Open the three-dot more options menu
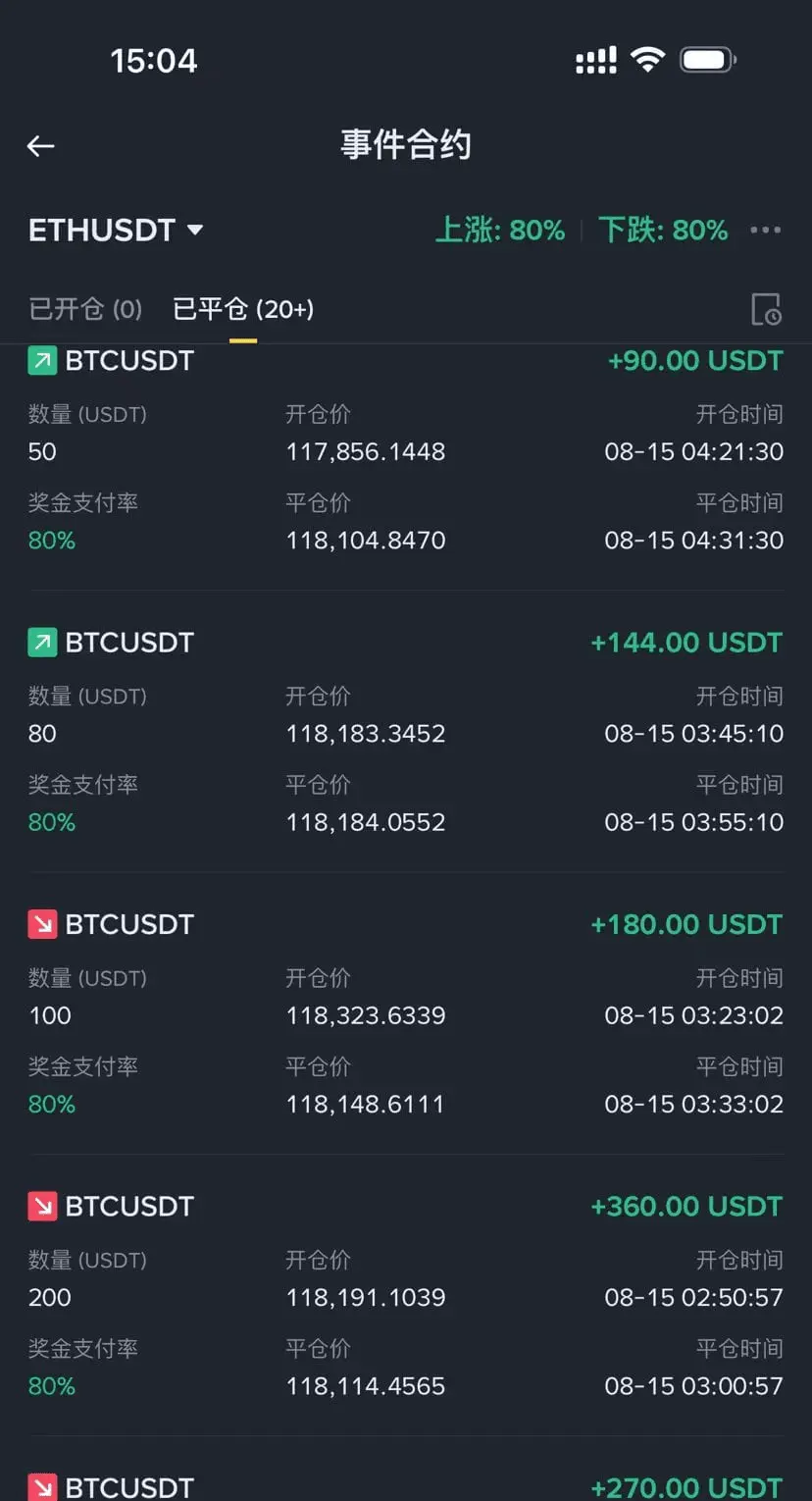812x1501 pixels. 766,231
